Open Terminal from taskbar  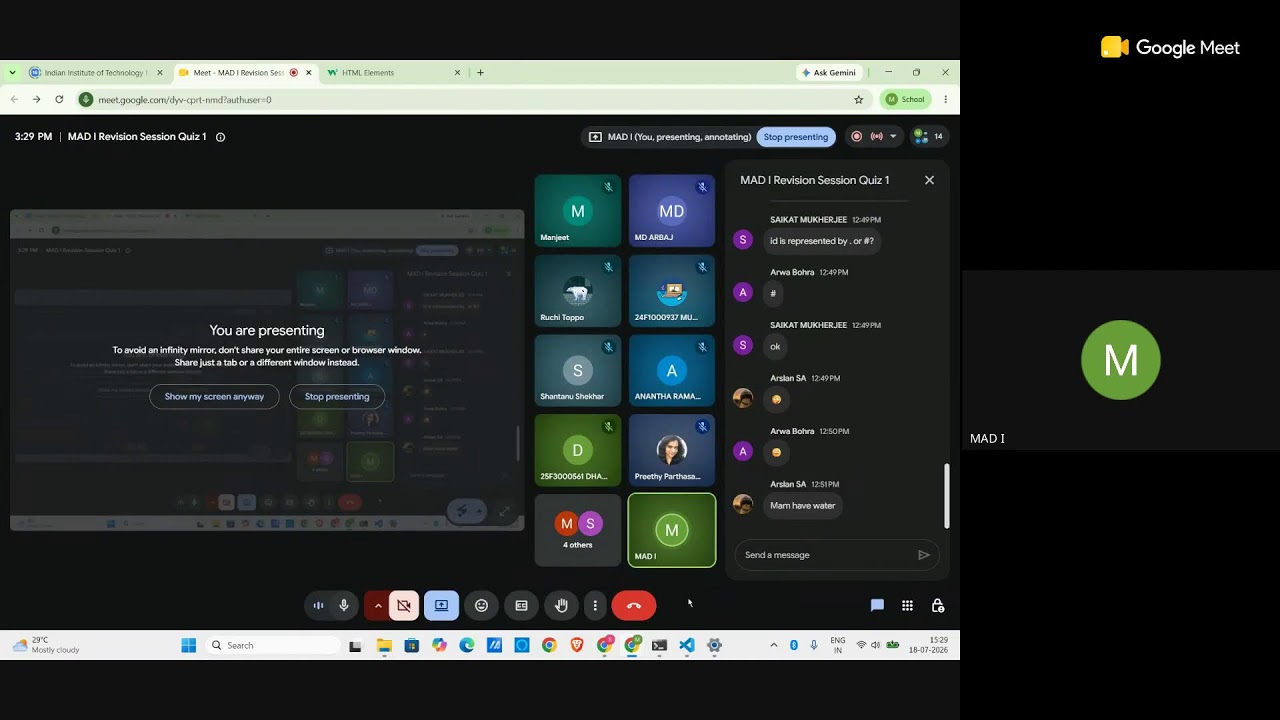tap(659, 645)
